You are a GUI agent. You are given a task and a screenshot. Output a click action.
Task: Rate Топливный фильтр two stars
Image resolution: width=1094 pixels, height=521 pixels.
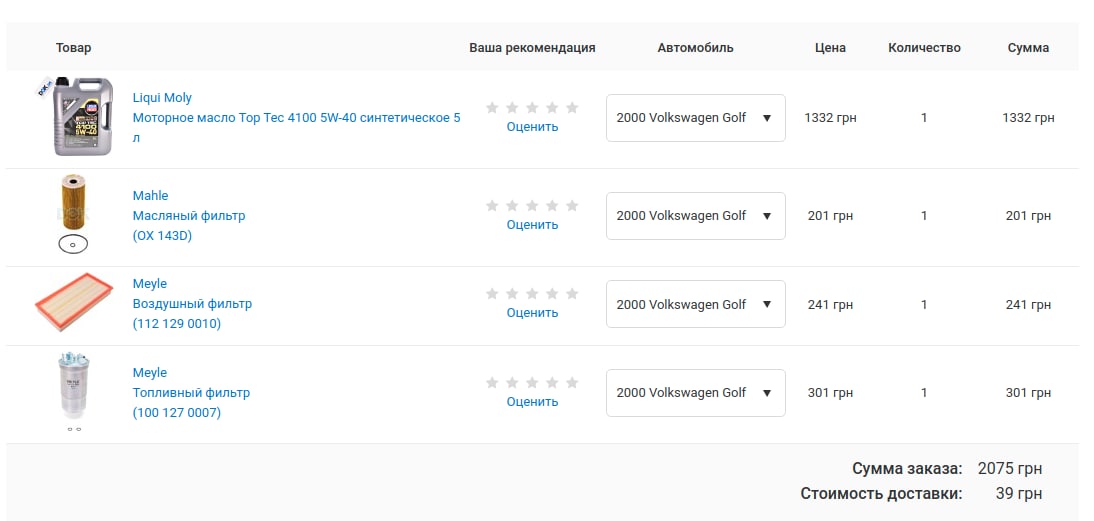click(x=512, y=382)
